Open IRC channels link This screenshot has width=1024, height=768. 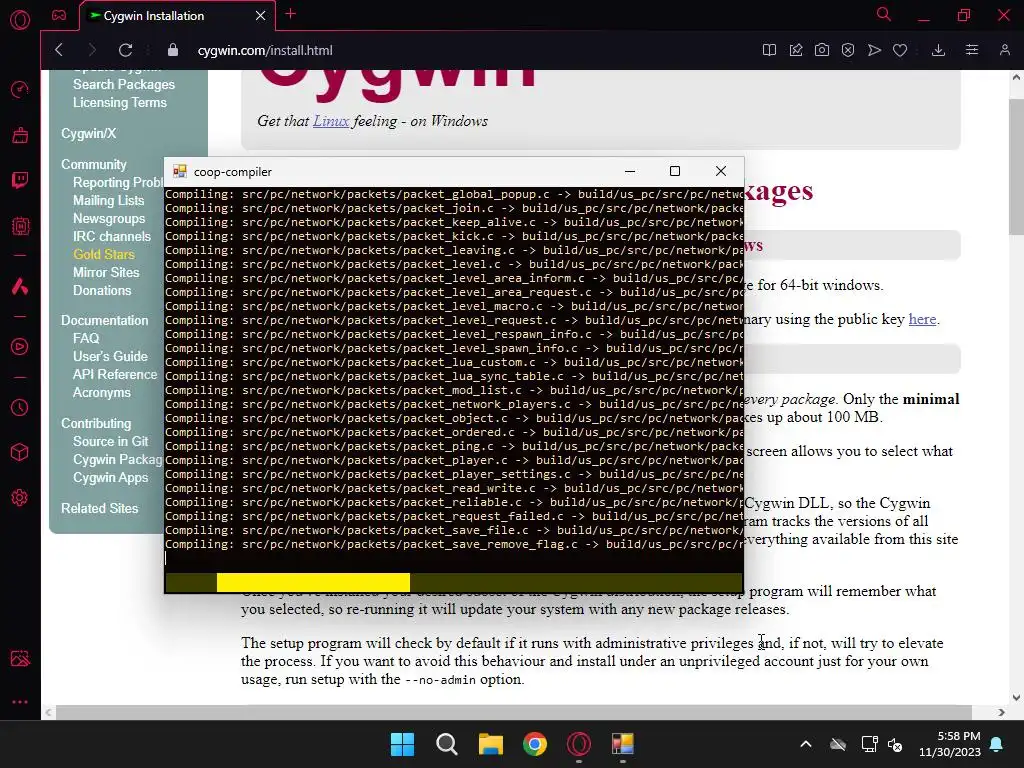(x=112, y=236)
